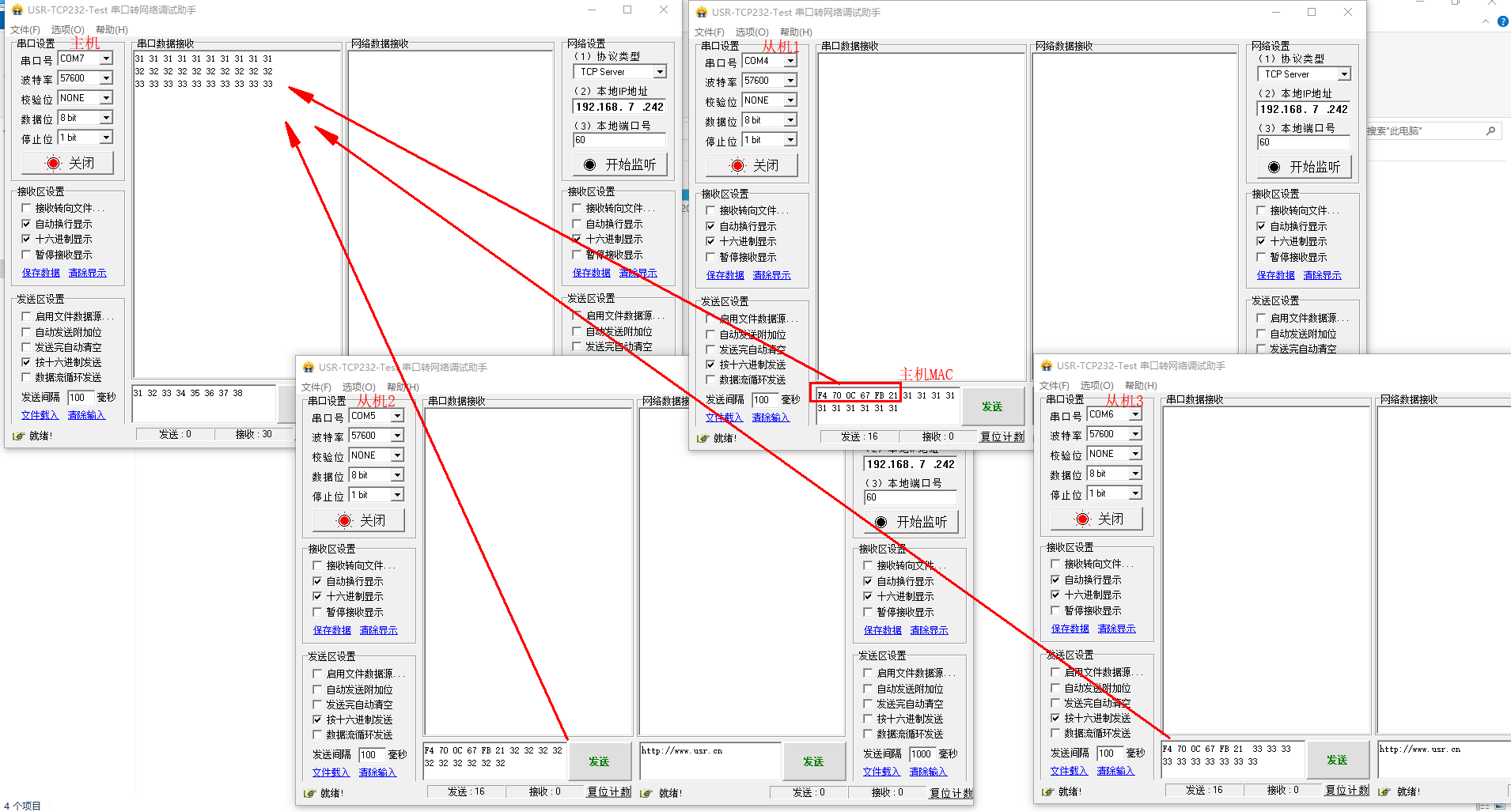Click black circle icon on COM4 window's 开始监听
Screen dimensions: 1511x812
click(x=1274, y=168)
